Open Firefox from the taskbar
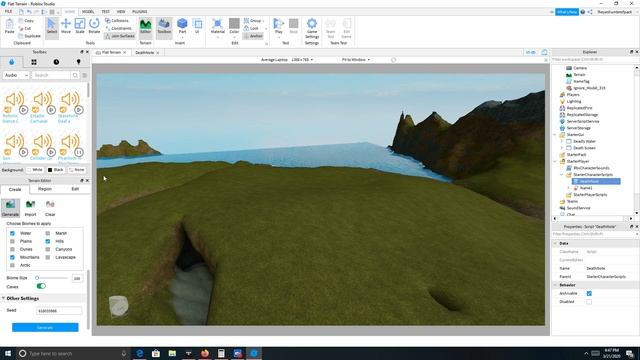The image size is (640, 360). [x=204, y=353]
